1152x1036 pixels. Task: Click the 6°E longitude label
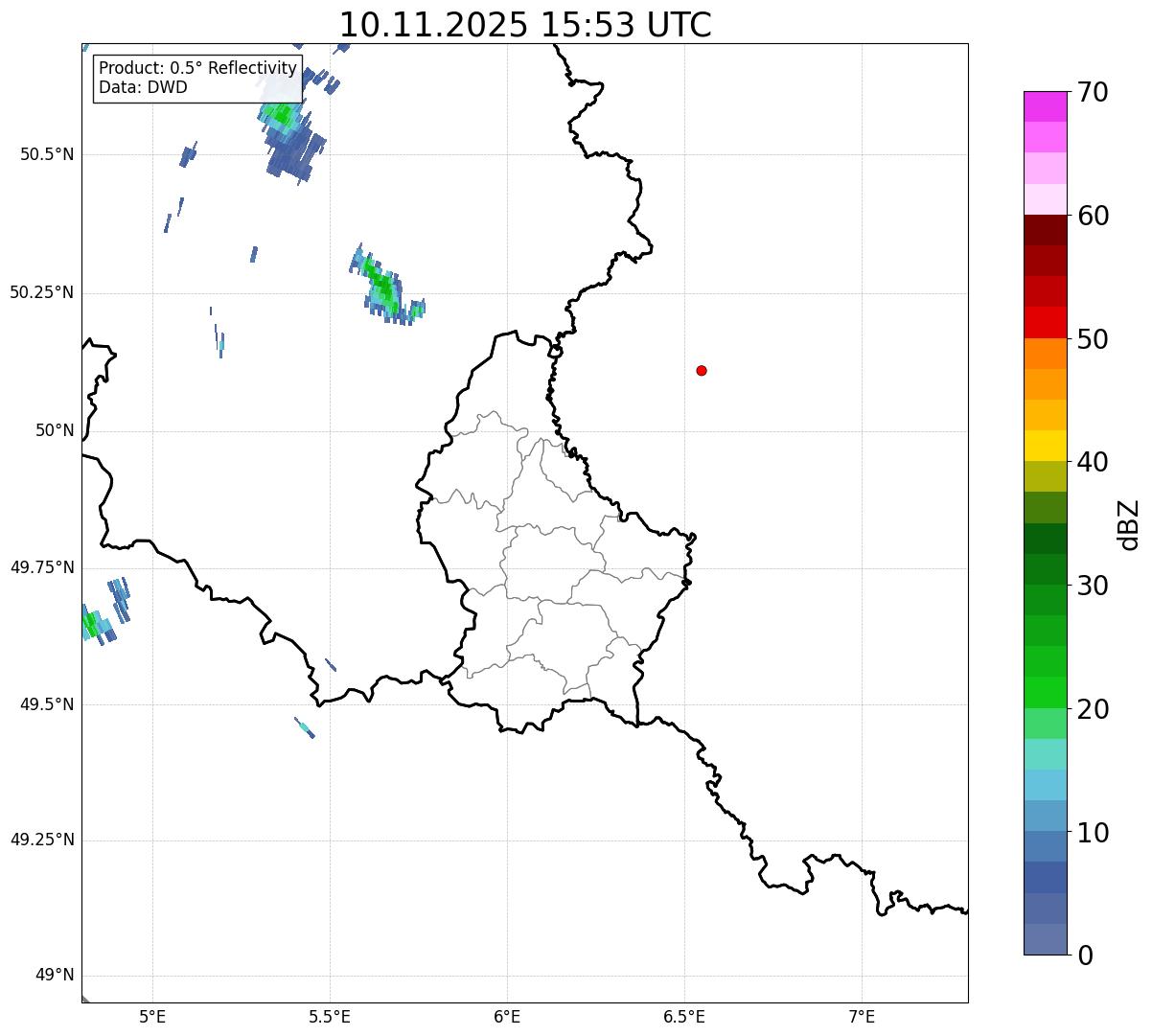[x=507, y=1016]
